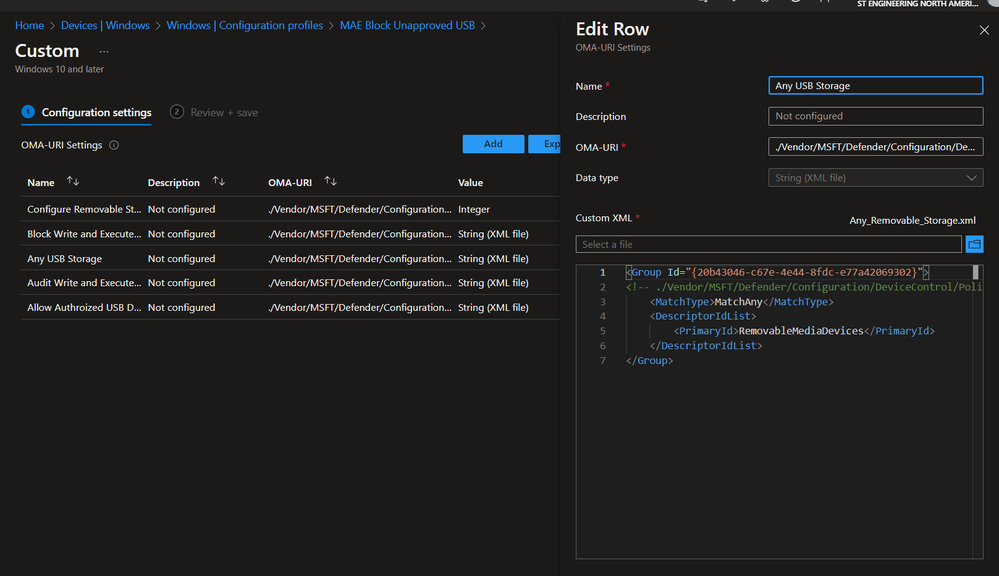Click the ST ENGINEERING NORTH AMERI... tenant label
The height and width of the screenshot is (576, 999).
917,4
